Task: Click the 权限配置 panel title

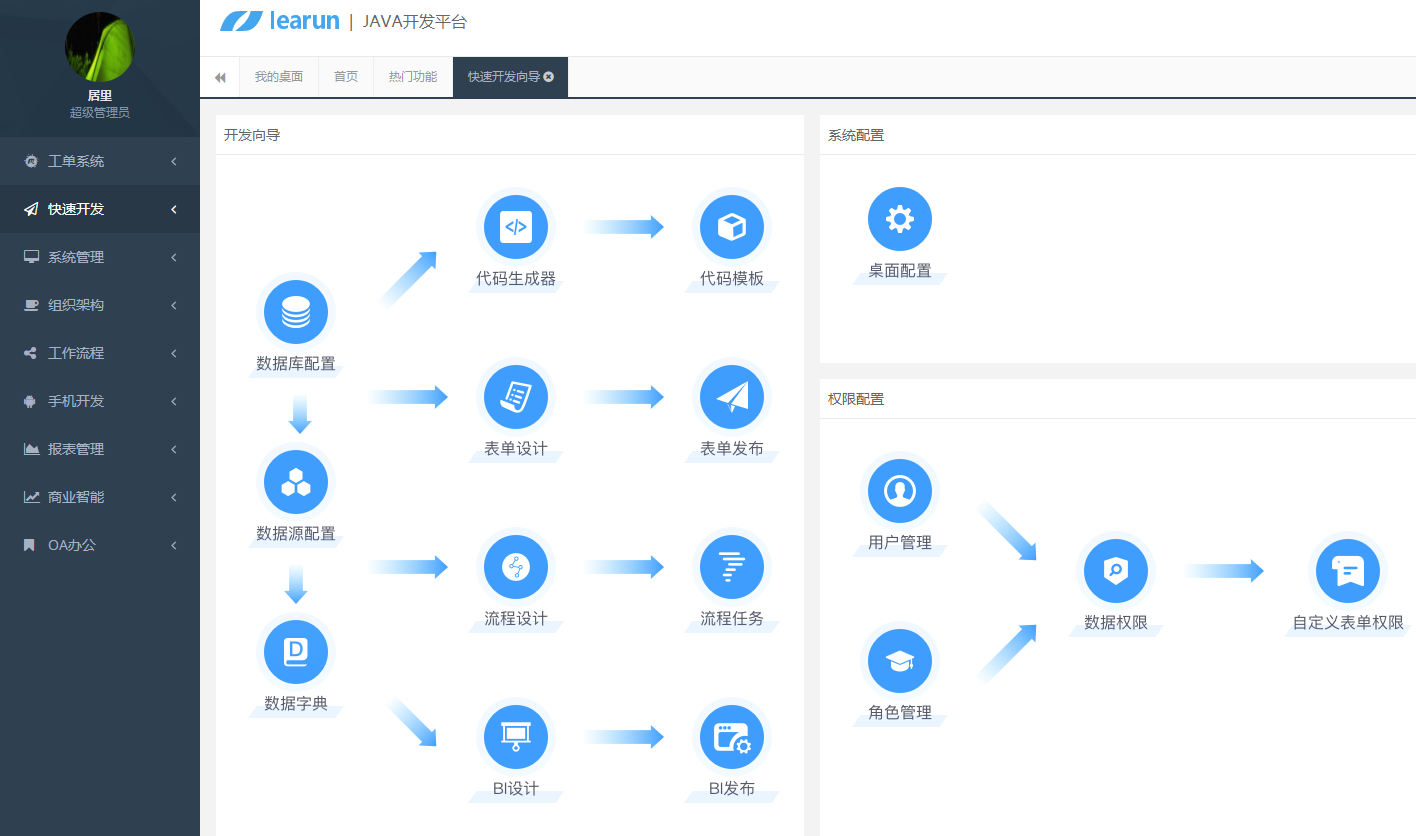Action: tap(856, 399)
